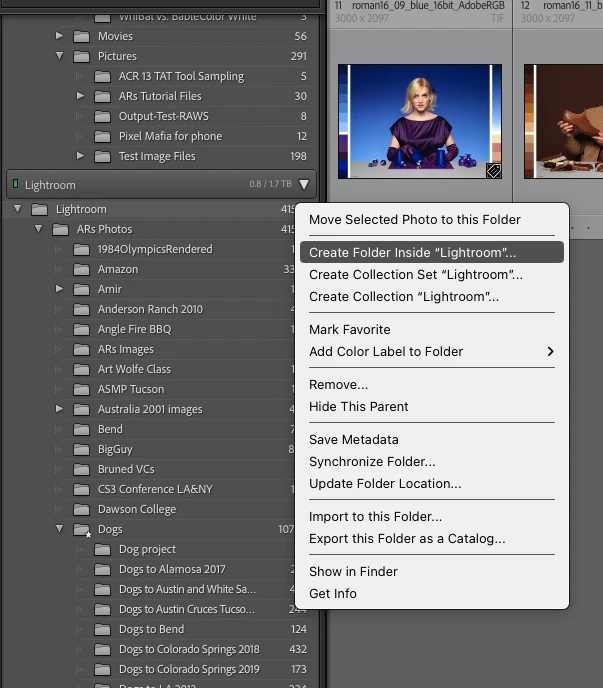Screen dimensions: 603x688
Task: Choose Create Collection Set "Lightroom"
Action: (432, 275)
